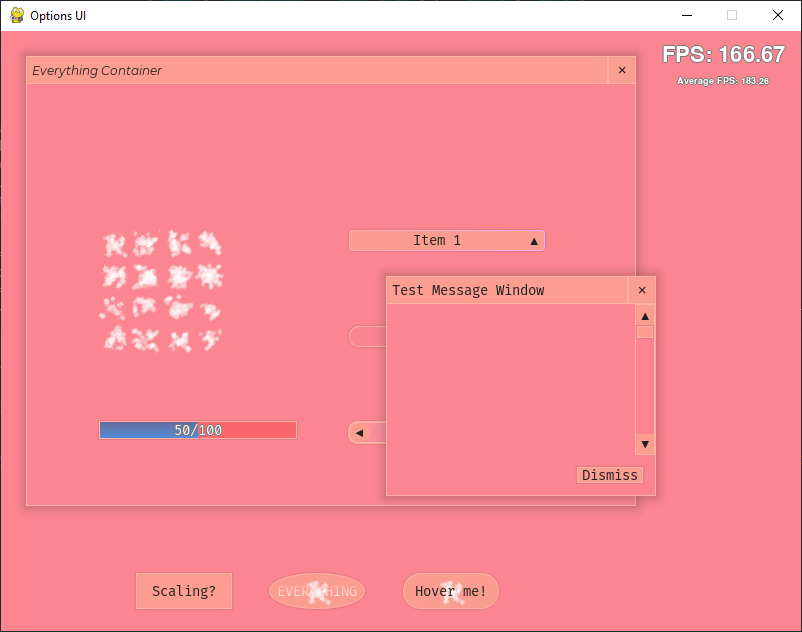Click the Hover me! button
This screenshot has height=632, width=802.
451,591
